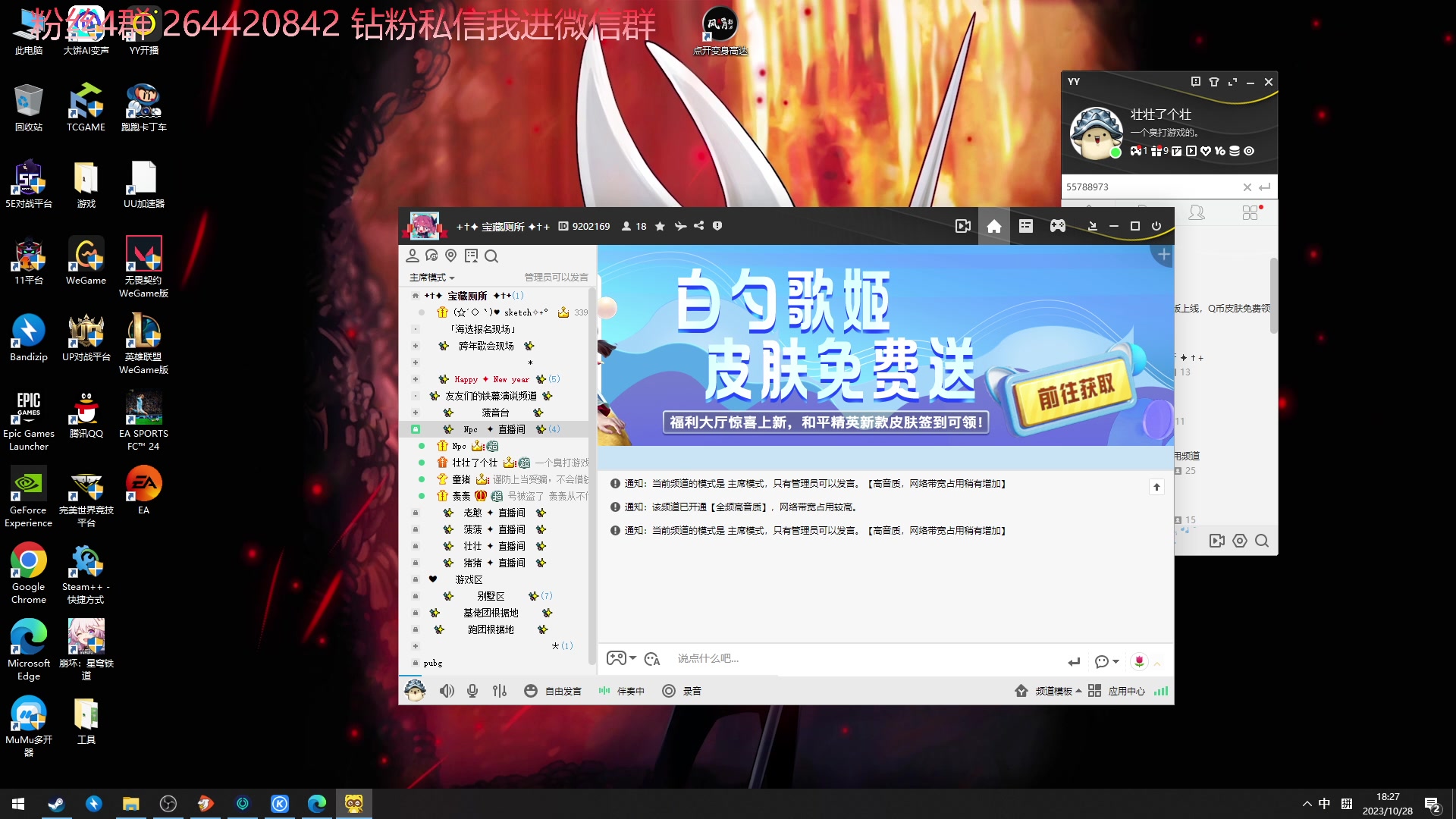
Task: Click the power icon in channel title bar
Action: pos(1156,226)
